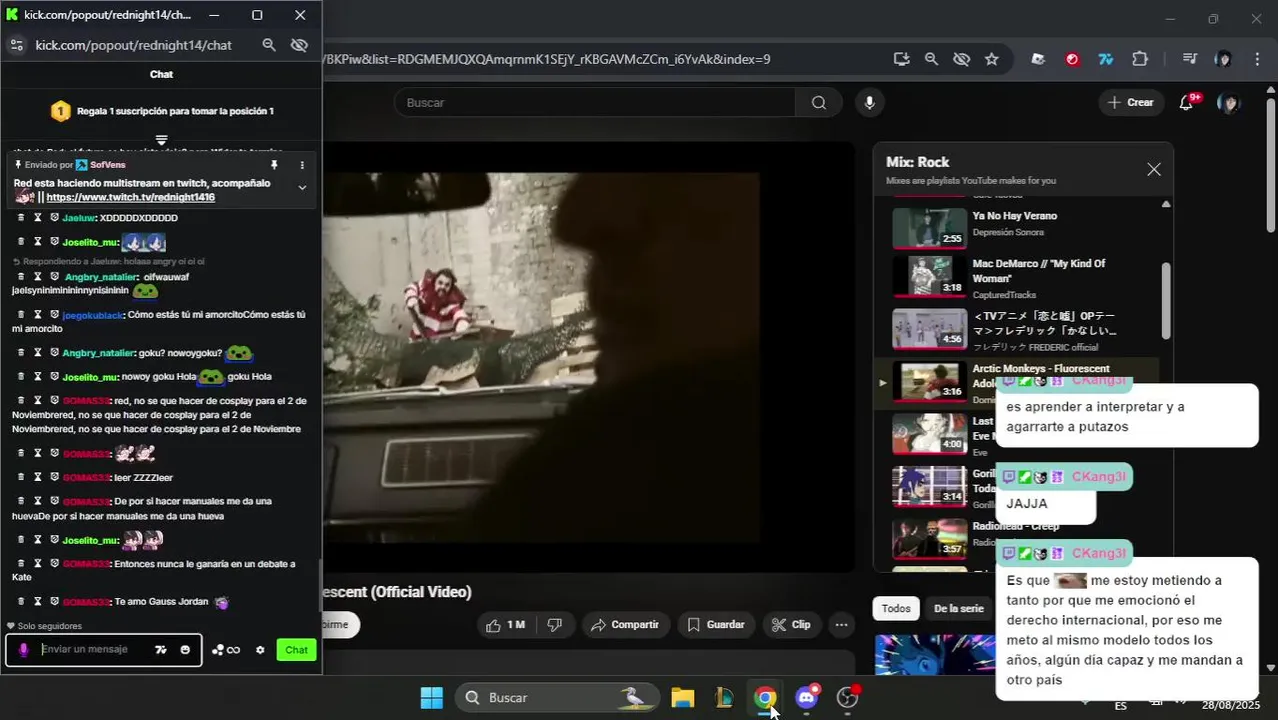Toggle eye-slash icon in YouTube address bar

[962, 59]
